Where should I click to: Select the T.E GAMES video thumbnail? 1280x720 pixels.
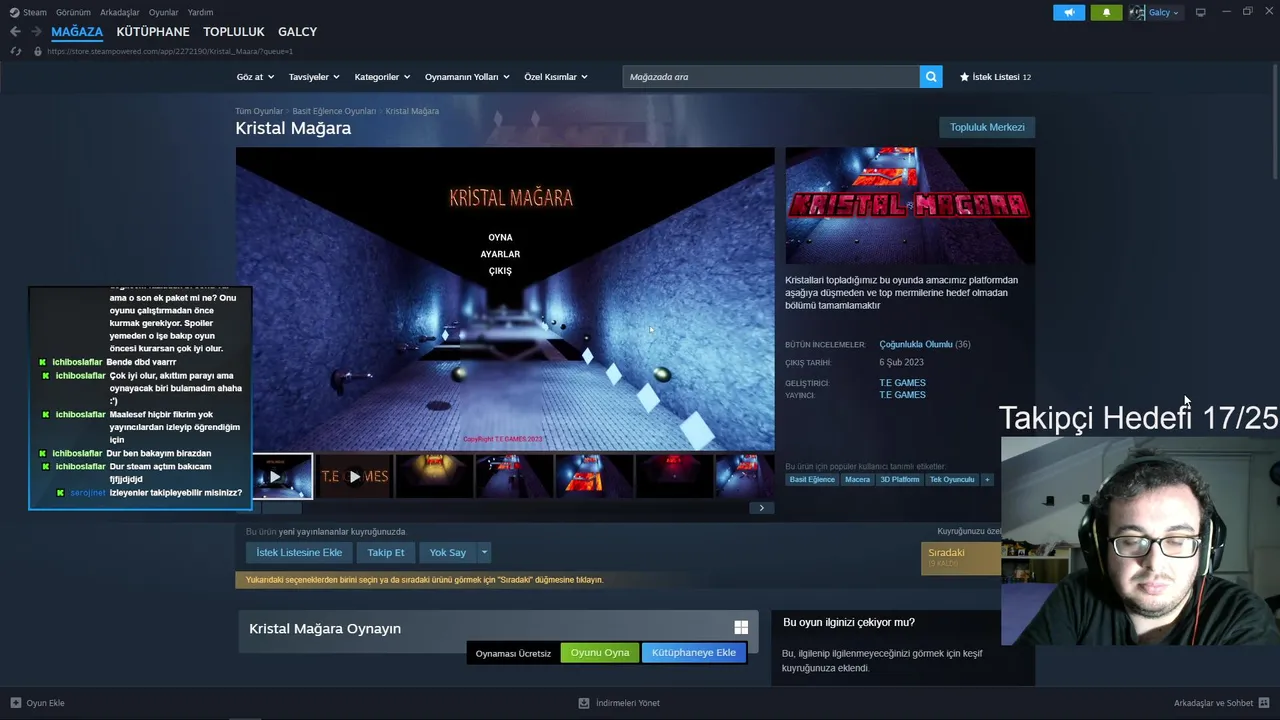(354, 476)
